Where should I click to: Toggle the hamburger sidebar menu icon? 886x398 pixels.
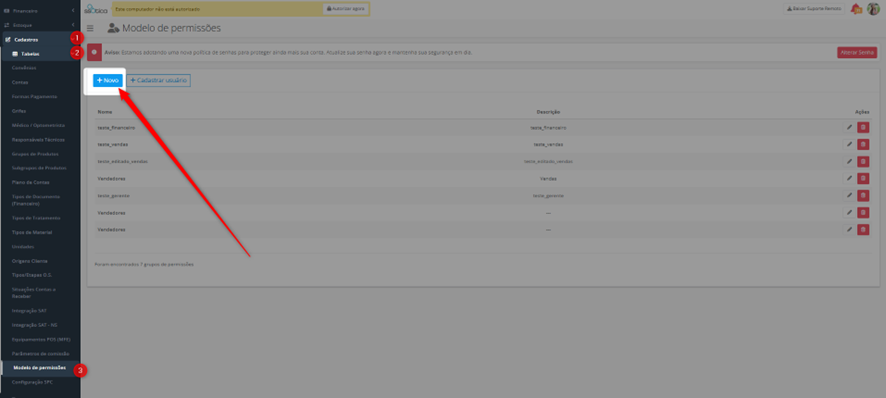coord(90,28)
